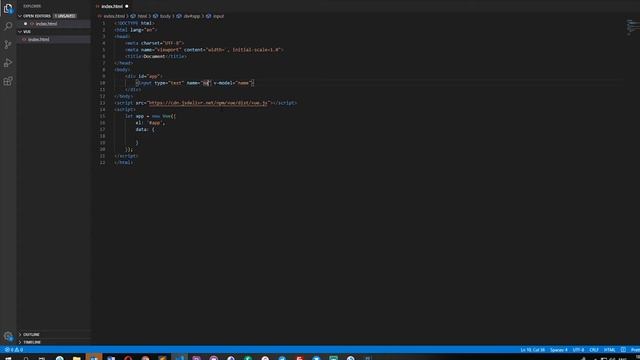Click the Ln 10, Col cursor position
This screenshot has width=640, height=360.
tap(532, 350)
